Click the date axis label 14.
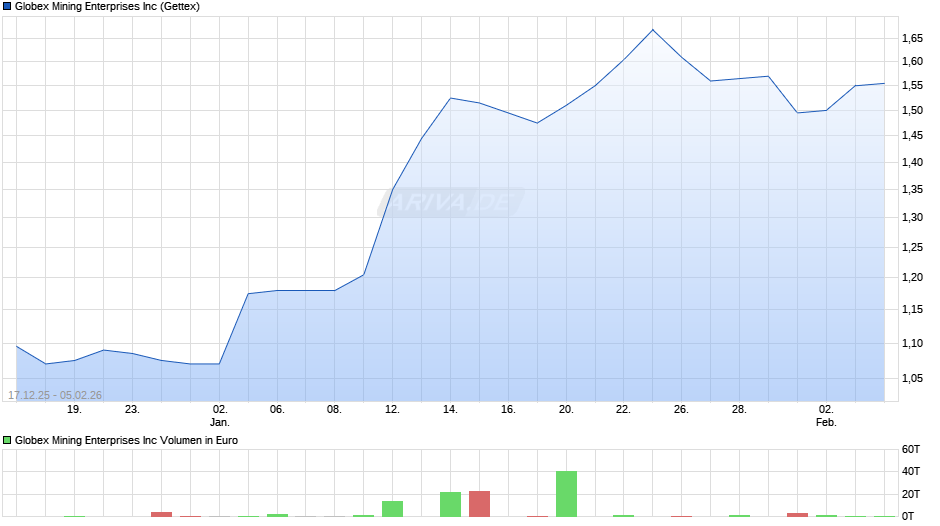Viewport: 940px width, 526px height. click(450, 410)
